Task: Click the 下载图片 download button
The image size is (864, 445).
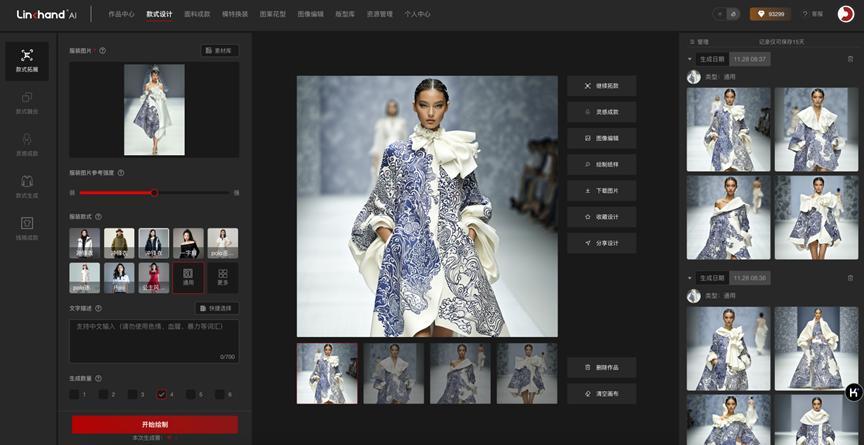Action: click(601, 190)
